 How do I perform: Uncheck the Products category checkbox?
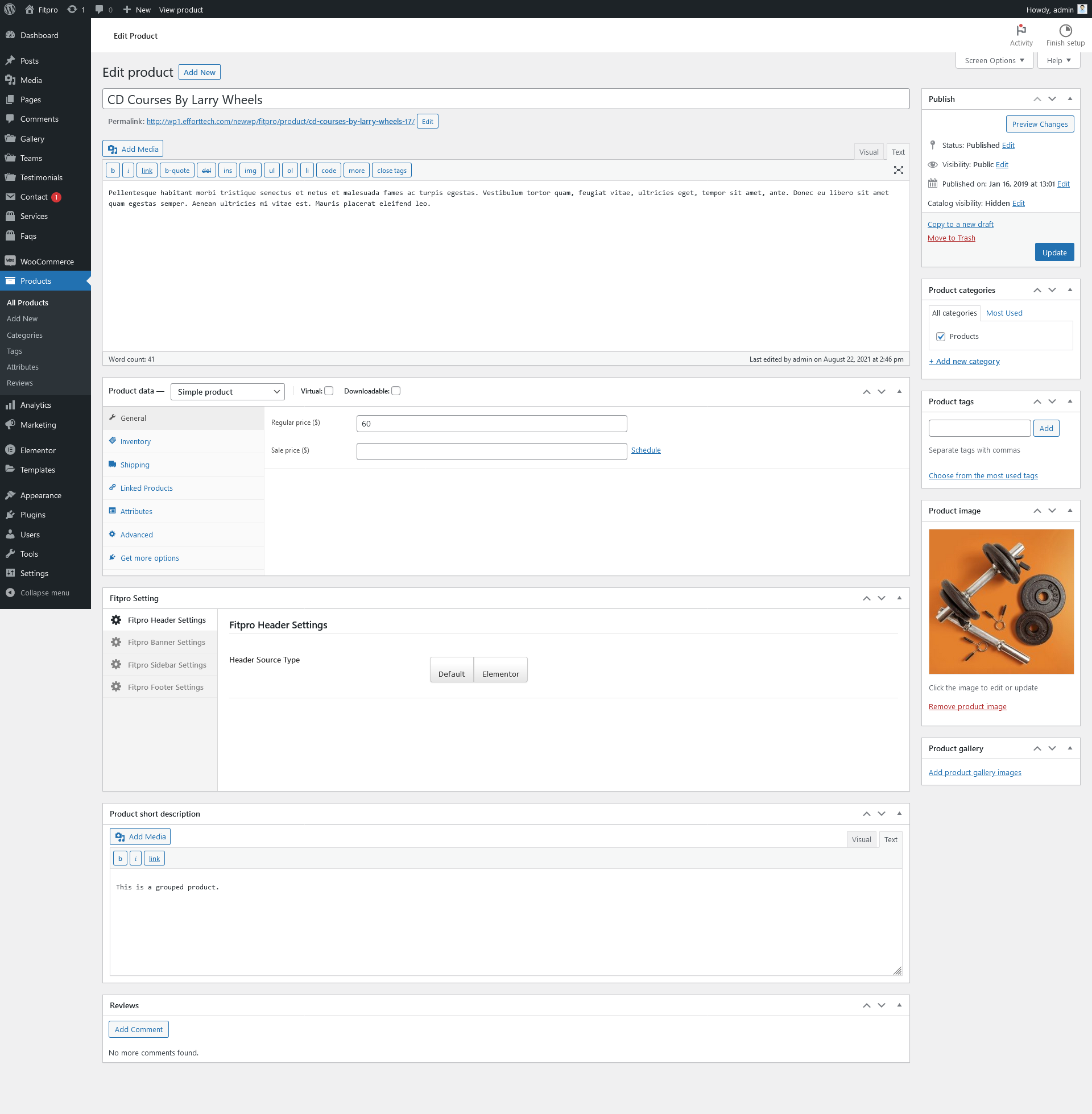(941, 337)
